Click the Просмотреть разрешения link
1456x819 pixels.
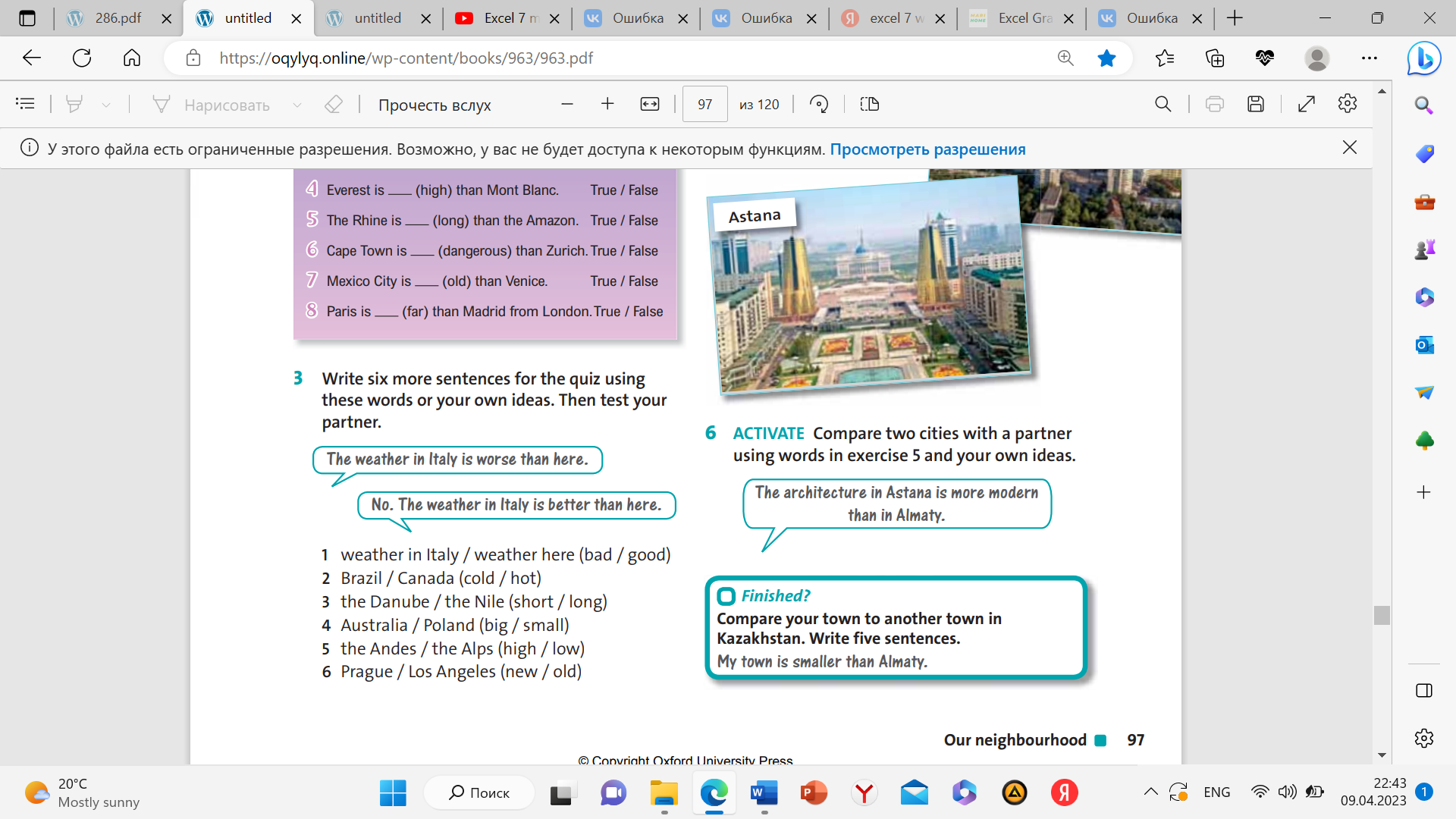click(x=927, y=149)
